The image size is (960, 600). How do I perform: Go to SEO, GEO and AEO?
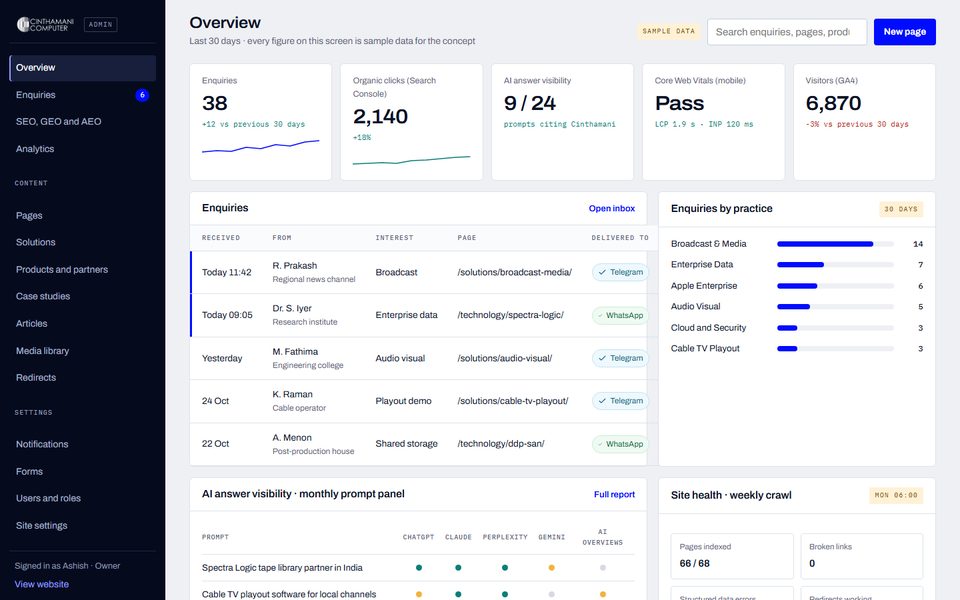(83, 122)
